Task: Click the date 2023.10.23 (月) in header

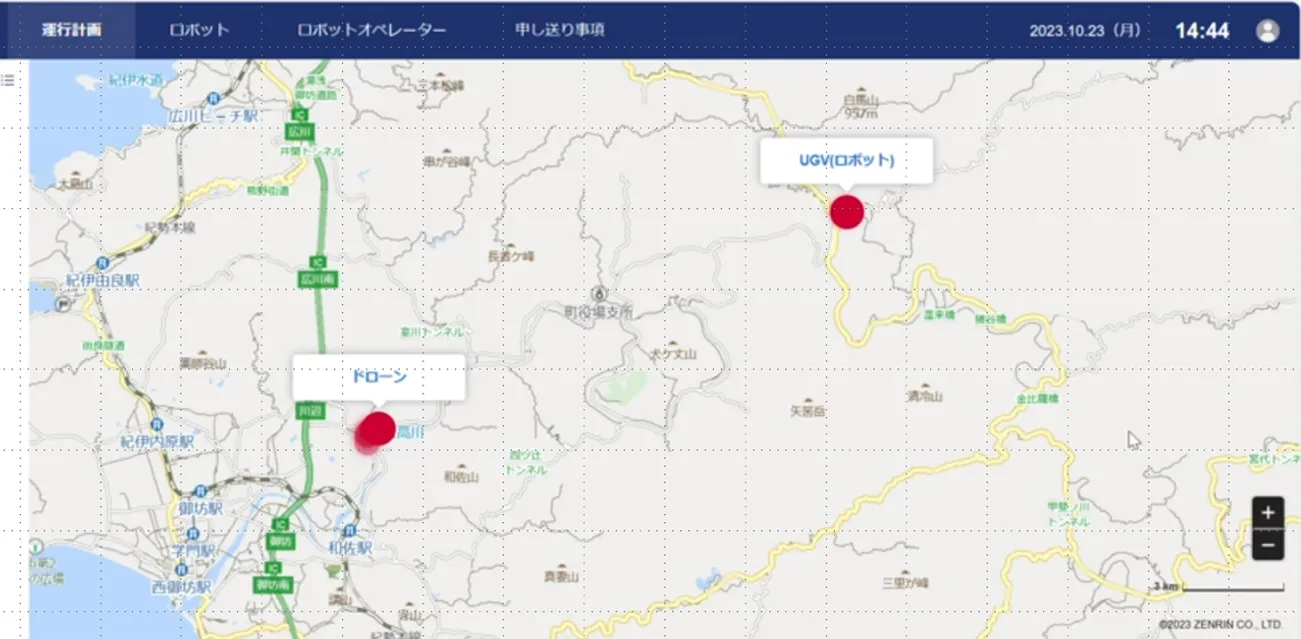Action: tap(1085, 30)
